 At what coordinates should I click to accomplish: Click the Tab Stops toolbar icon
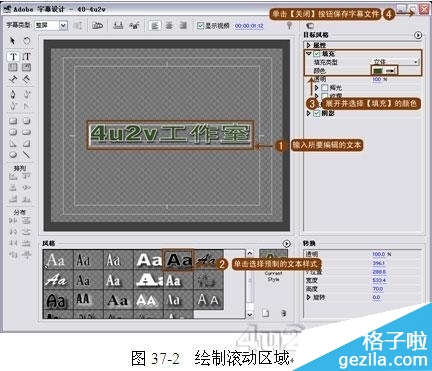(x=118, y=25)
